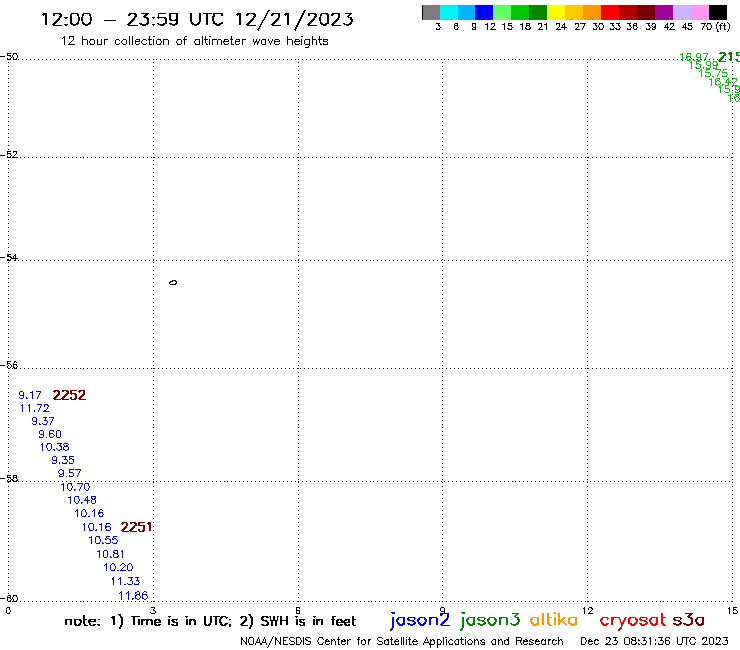Click the -58 latitude axis label
Image resolution: width=740 pixels, height=650 pixels.
9,479
